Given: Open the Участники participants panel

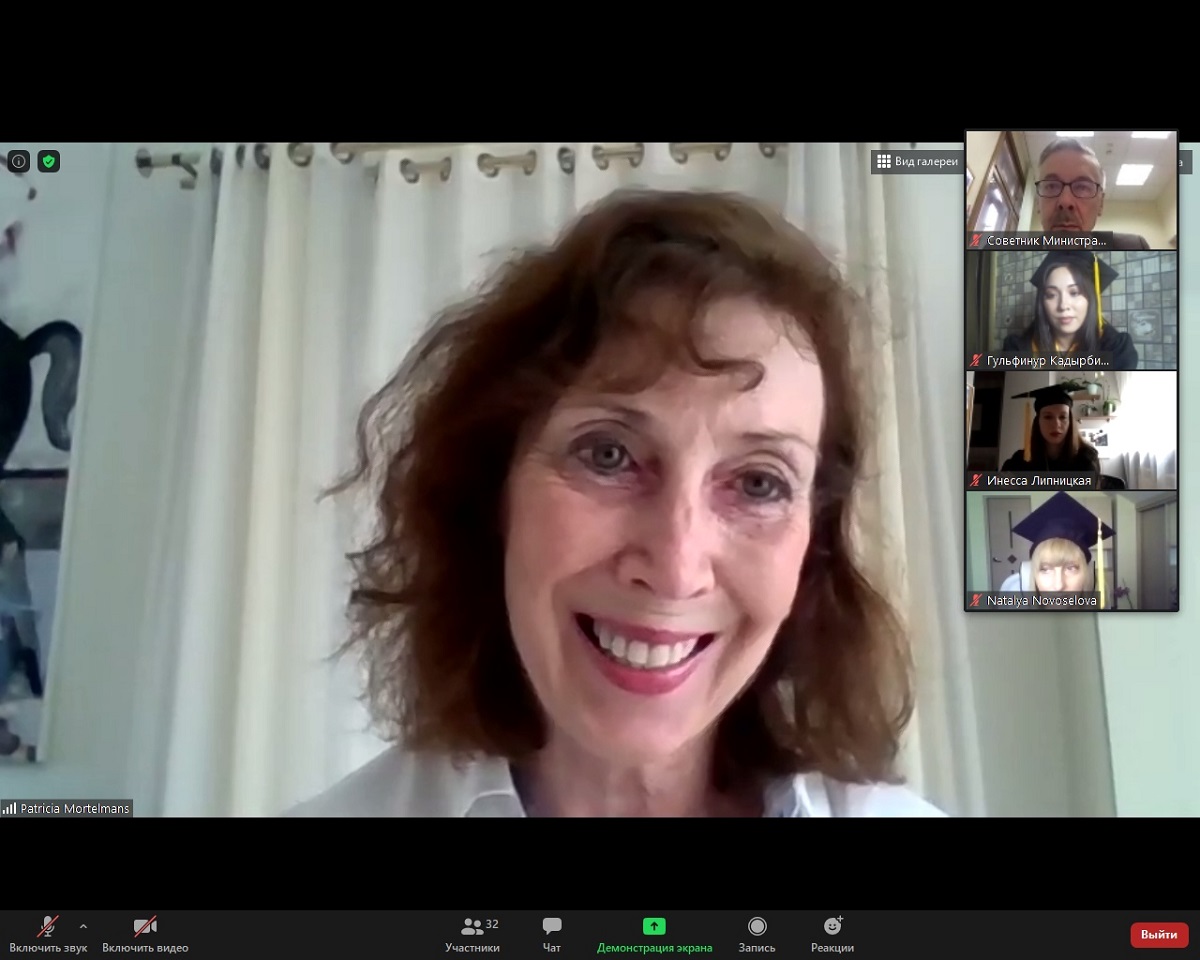Looking at the screenshot, I should 473,934.
